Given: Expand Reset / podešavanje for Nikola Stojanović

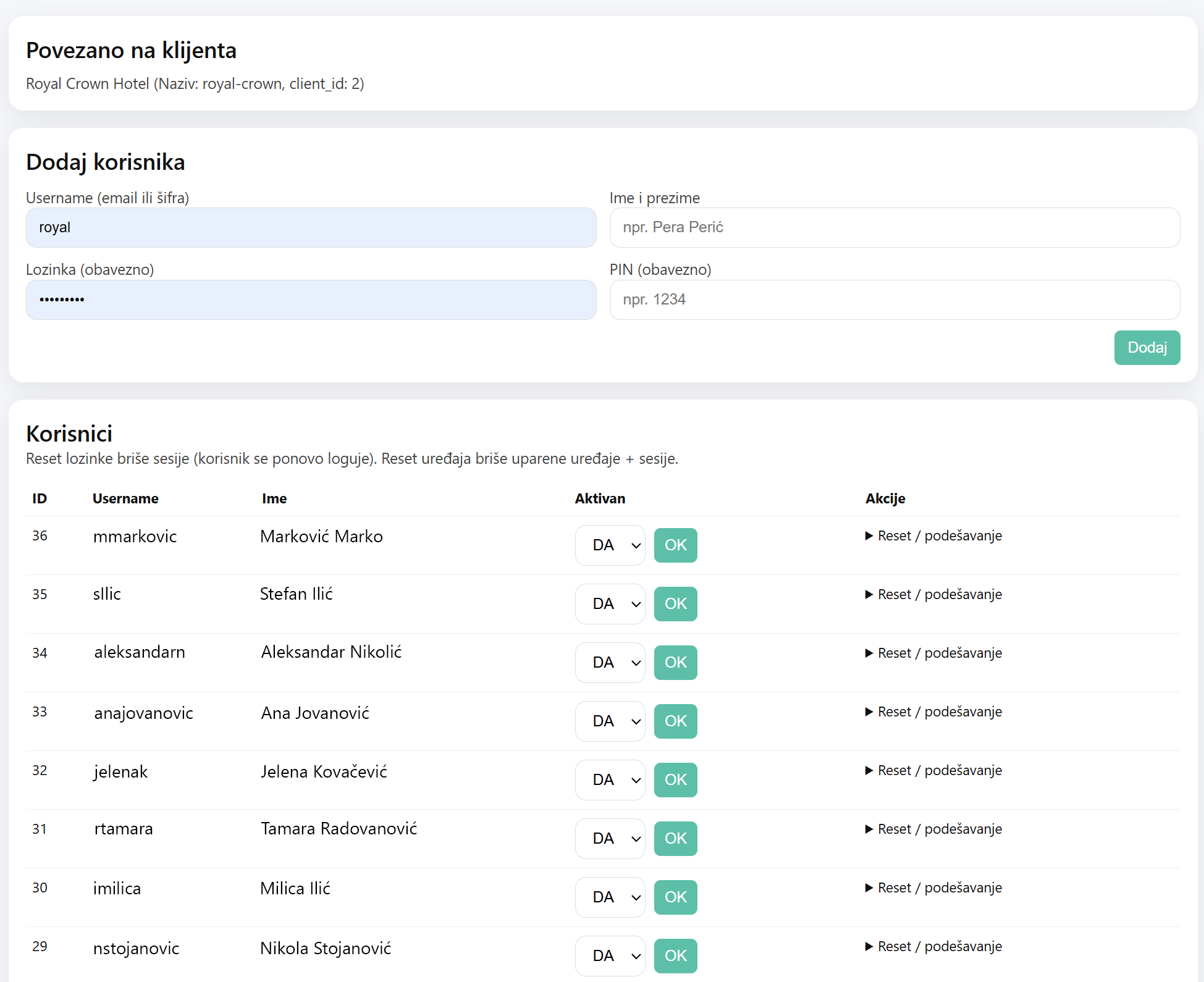Looking at the screenshot, I should [x=933, y=947].
